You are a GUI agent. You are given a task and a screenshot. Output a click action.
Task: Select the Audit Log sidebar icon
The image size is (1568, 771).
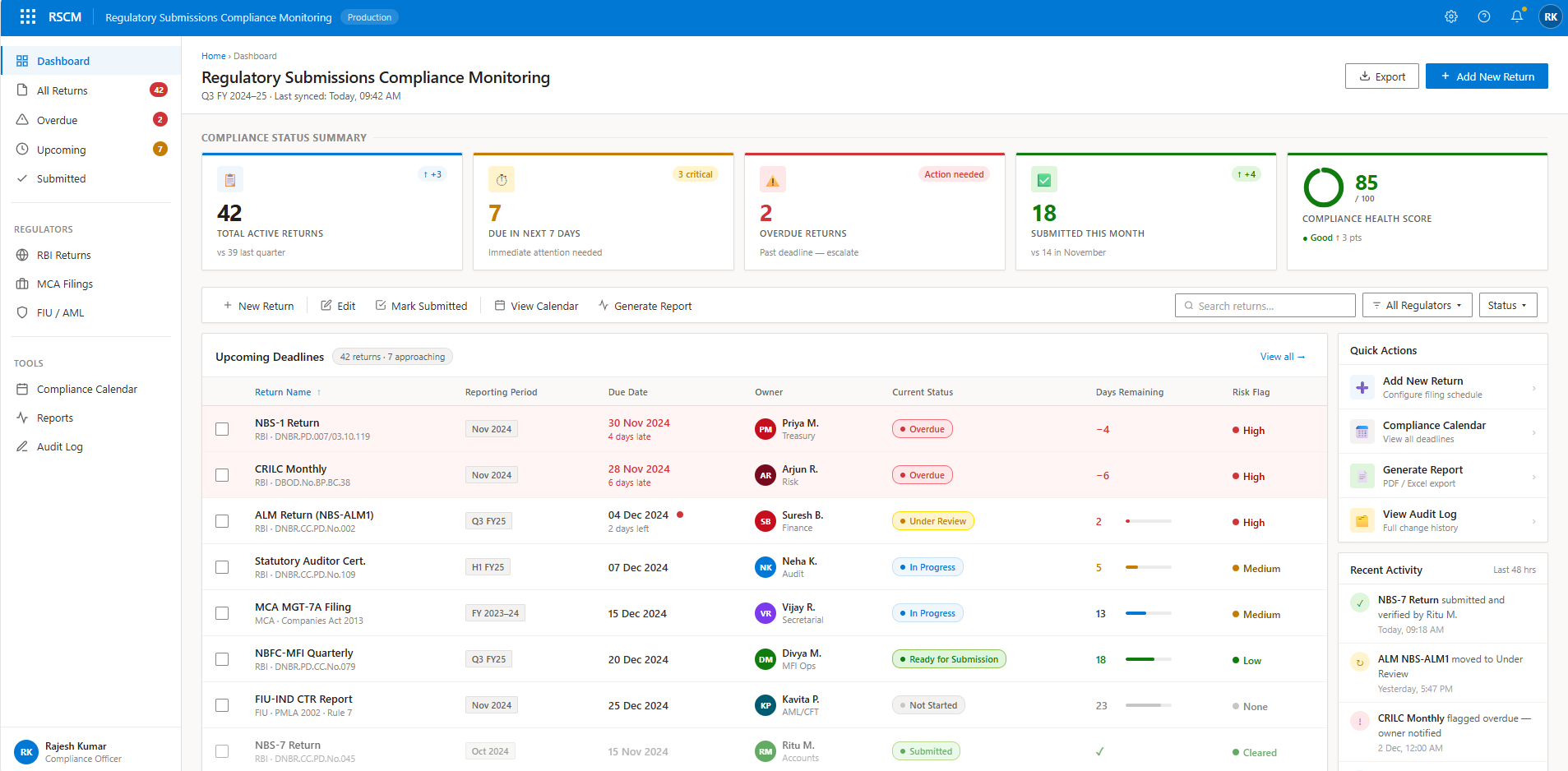pyautogui.click(x=23, y=446)
